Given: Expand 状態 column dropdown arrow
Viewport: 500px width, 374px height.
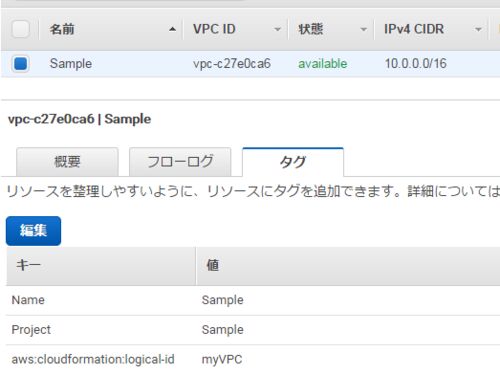Looking at the screenshot, I should pyautogui.click(x=364, y=29).
